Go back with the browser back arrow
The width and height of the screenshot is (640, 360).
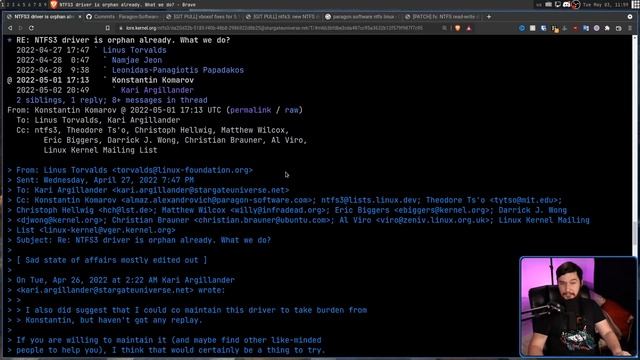[x=10, y=28]
